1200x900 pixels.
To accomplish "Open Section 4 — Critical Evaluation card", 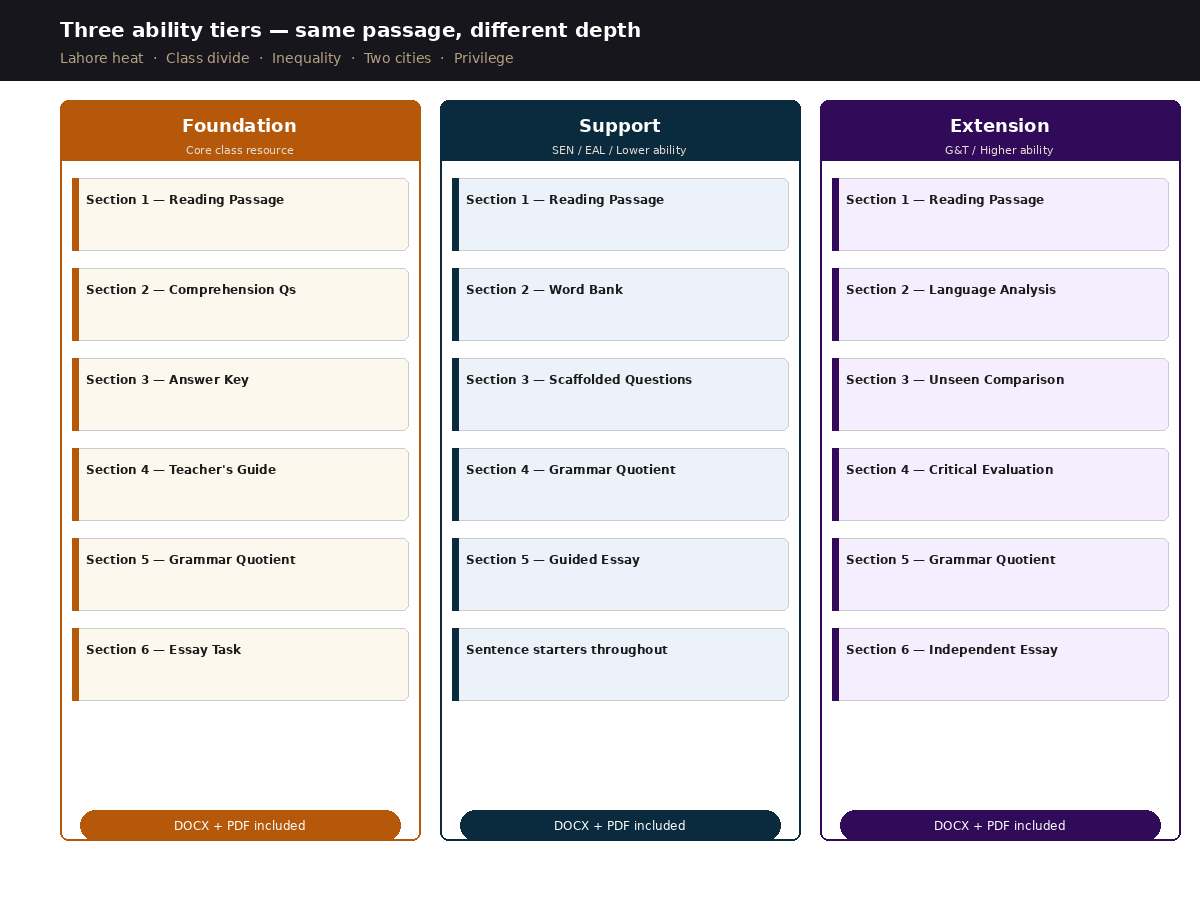I will click(1000, 485).
